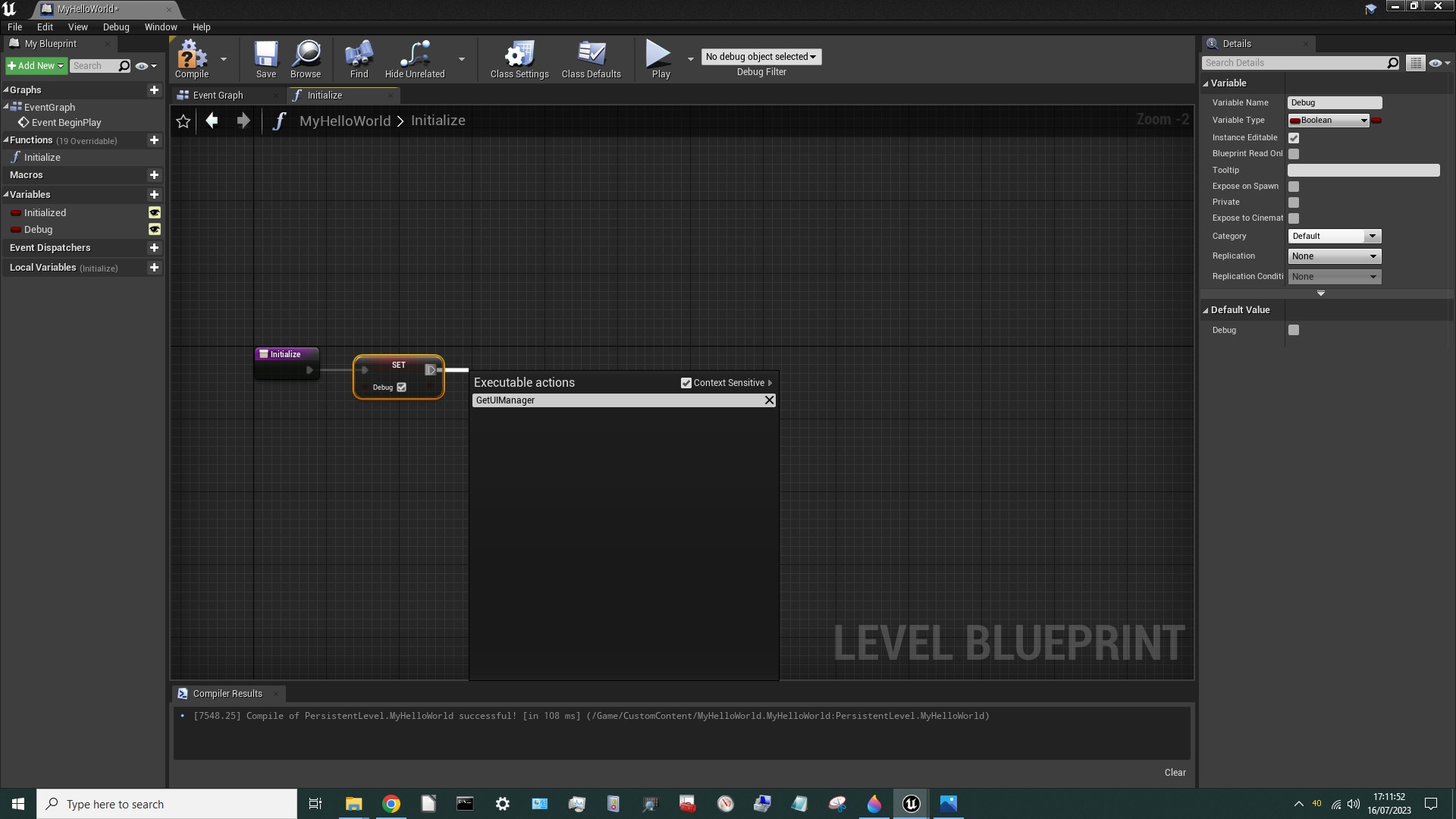1456x819 pixels.
Task: Navigate back in graph history
Action: pos(212,121)
